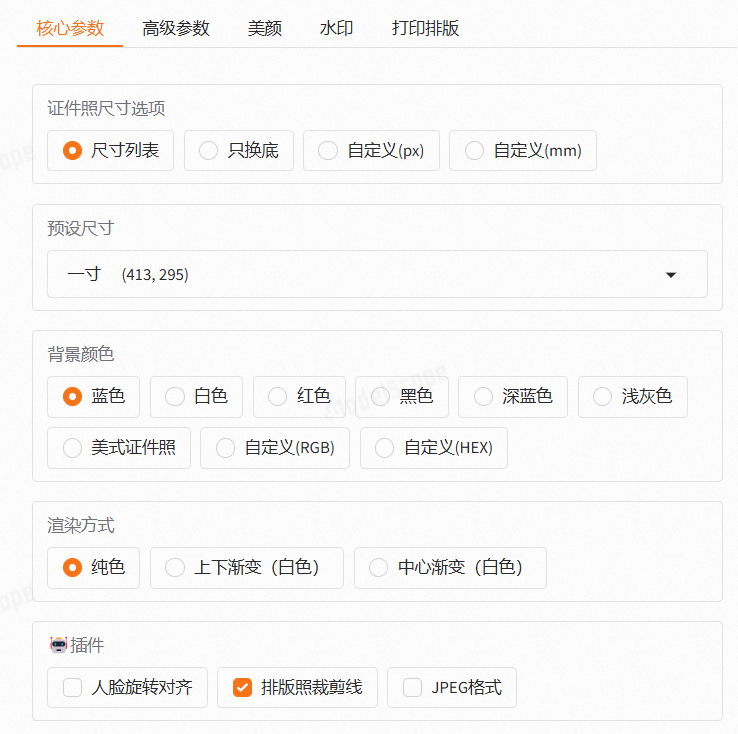Open the 美颜 tab
The image size is (738, 734).
pyautogui.click(x=265, y=28)
